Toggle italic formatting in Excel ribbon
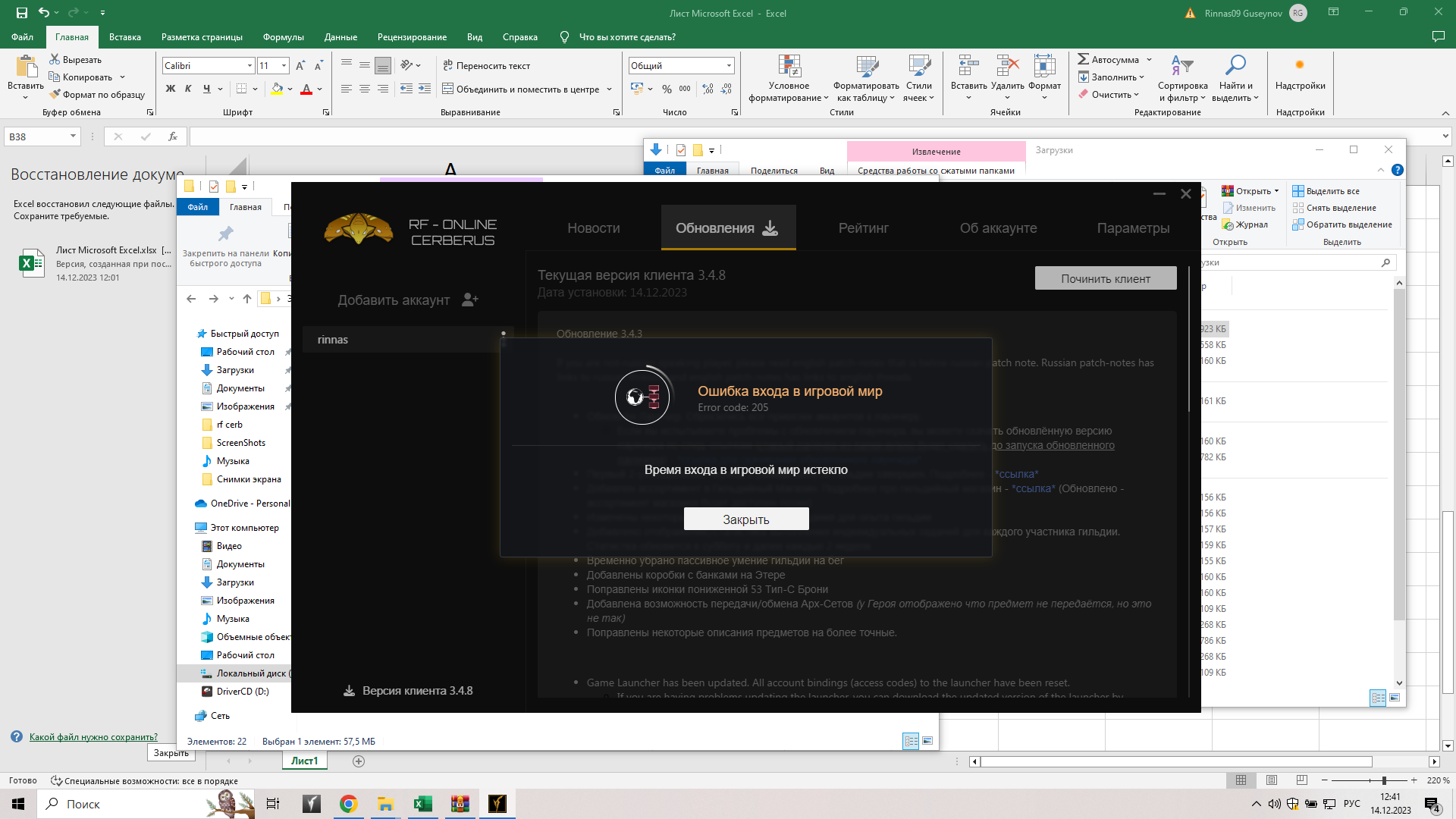 (x=188, y=89)
